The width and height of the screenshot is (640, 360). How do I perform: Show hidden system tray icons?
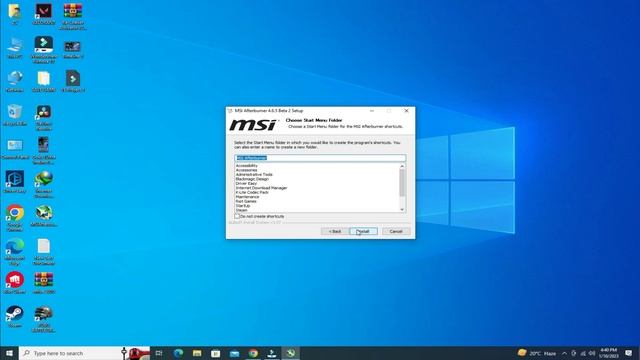coord(564,353)
